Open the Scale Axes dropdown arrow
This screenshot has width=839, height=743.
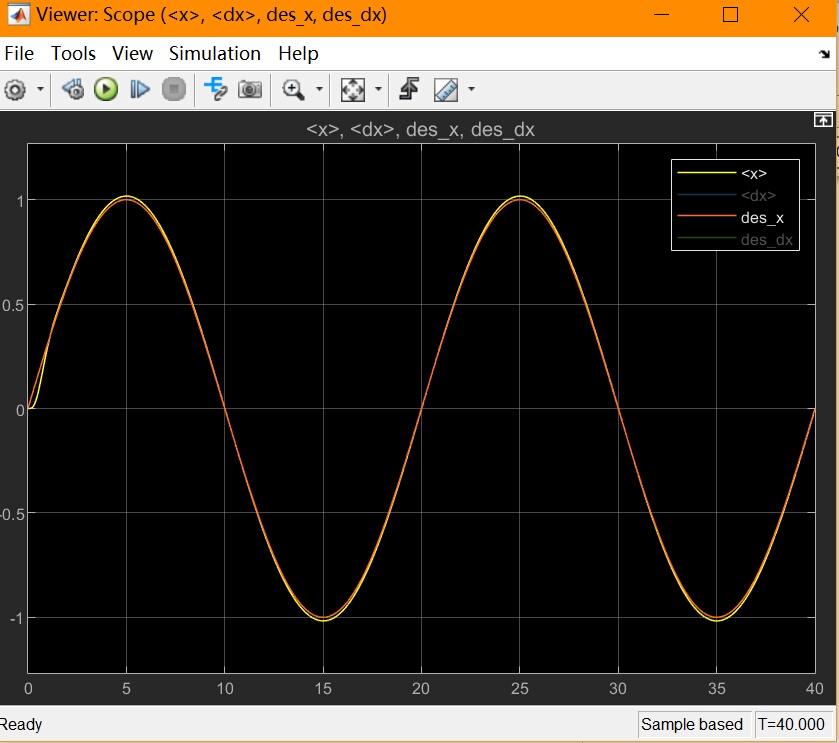point(378,89)
